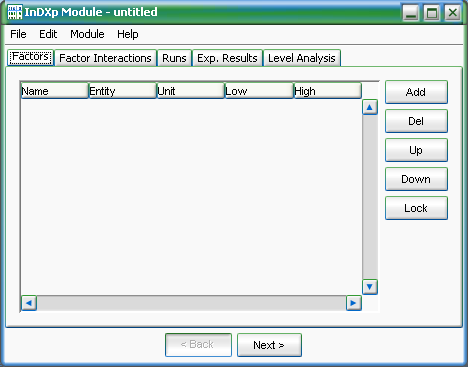
Task: Click the vertical scrollbar down arrow
Action: click(370, 287)
